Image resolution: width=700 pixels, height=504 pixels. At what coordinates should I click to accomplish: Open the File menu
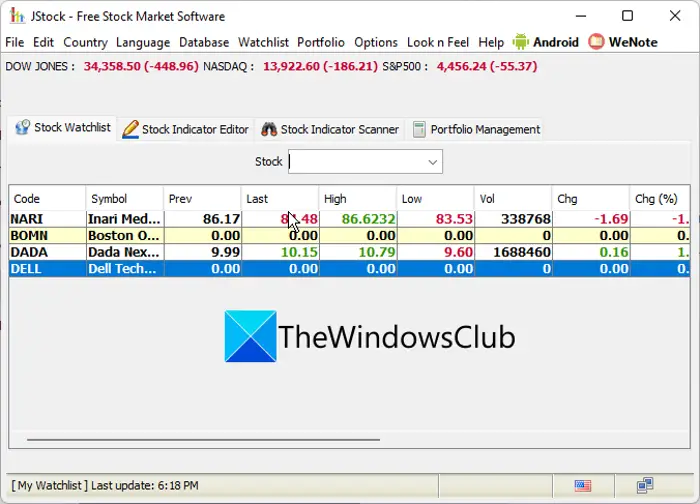pos(15,42)
